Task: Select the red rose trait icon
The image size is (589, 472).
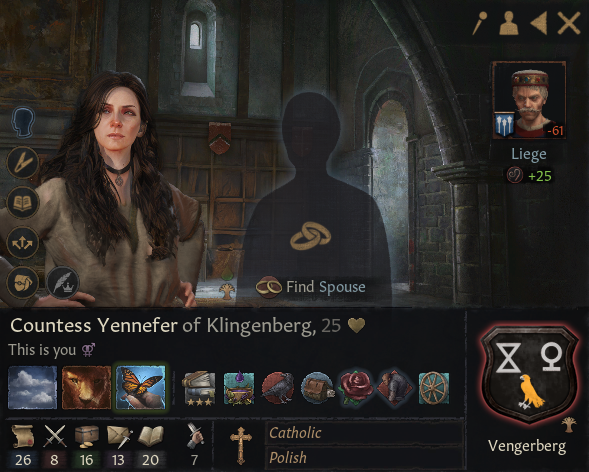Action: click(355, 388)
